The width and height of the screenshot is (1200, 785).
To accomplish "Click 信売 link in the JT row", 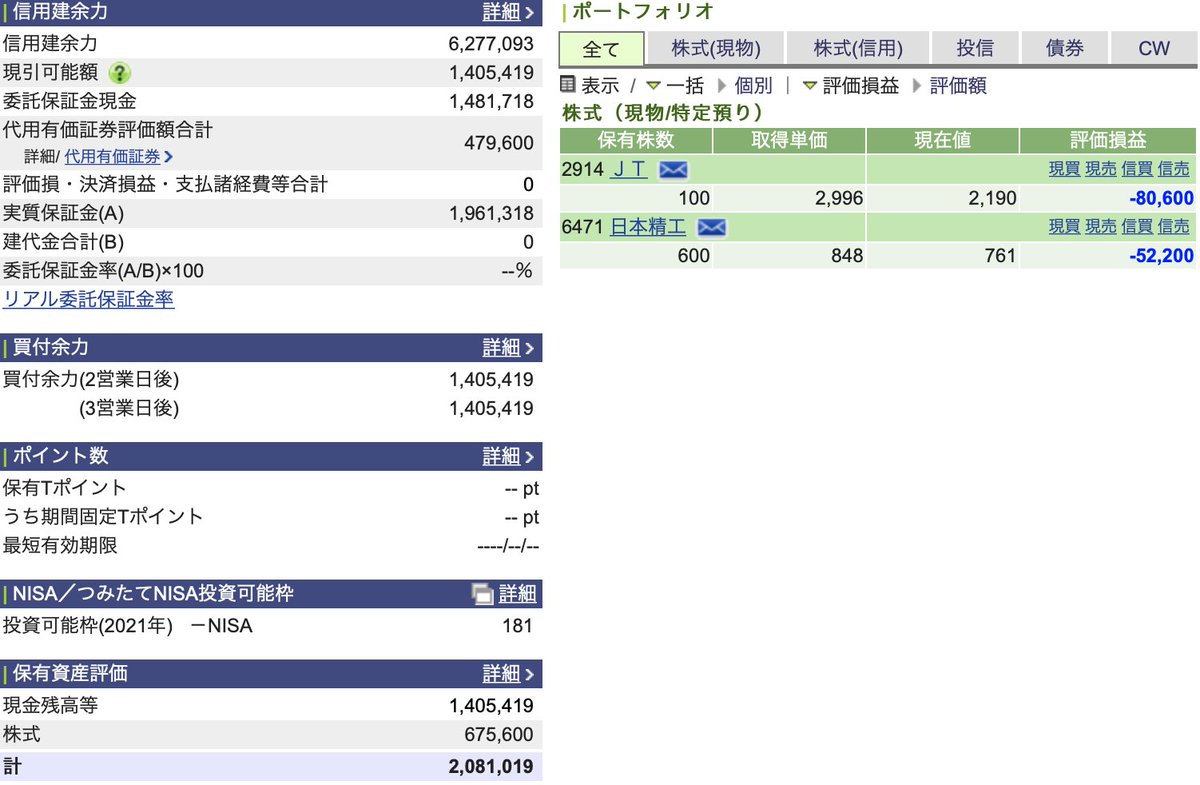I will (x=1174, y=169).
